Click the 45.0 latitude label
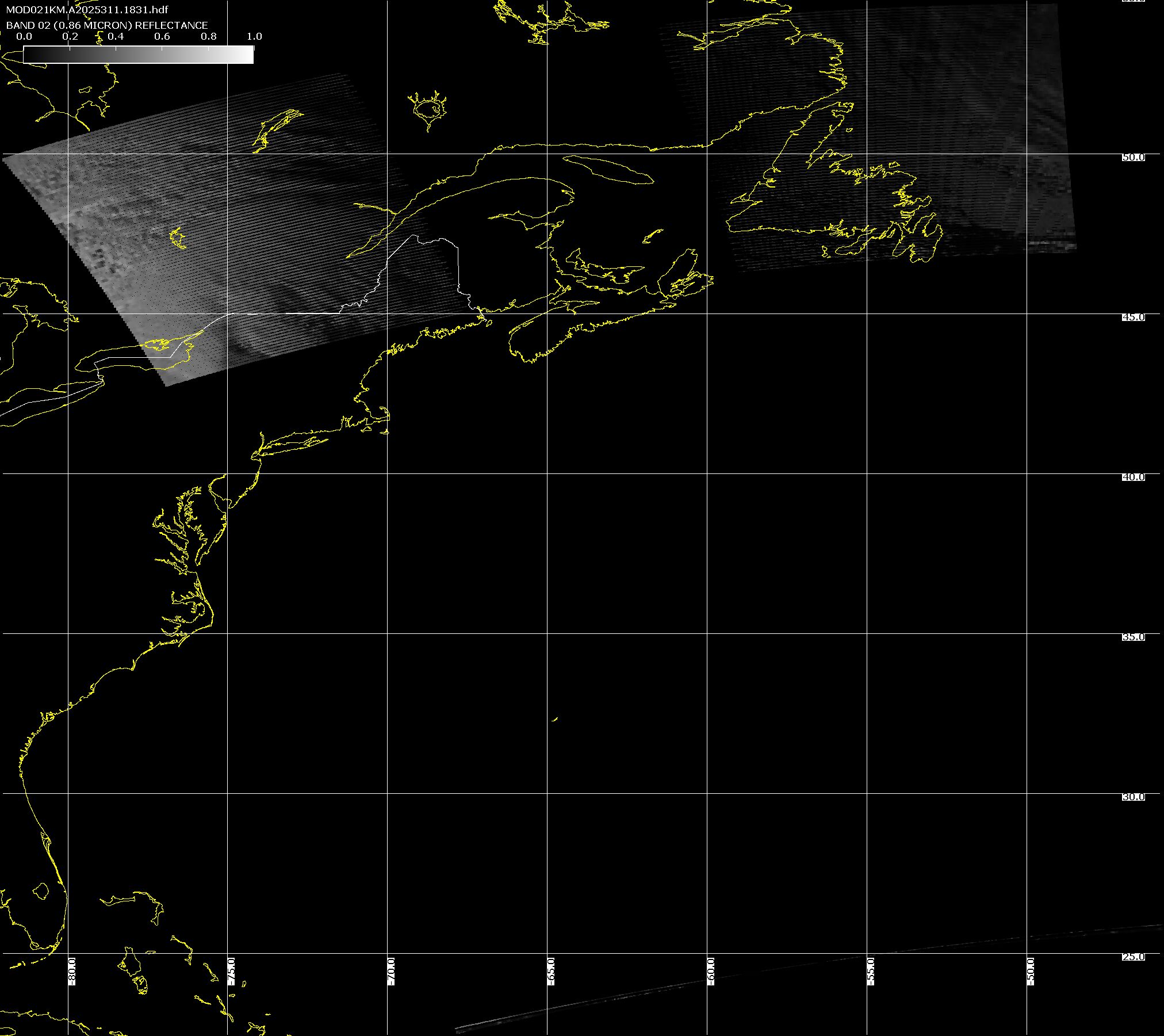This screenshot has height=1036, width=1164. [1134, 317]
